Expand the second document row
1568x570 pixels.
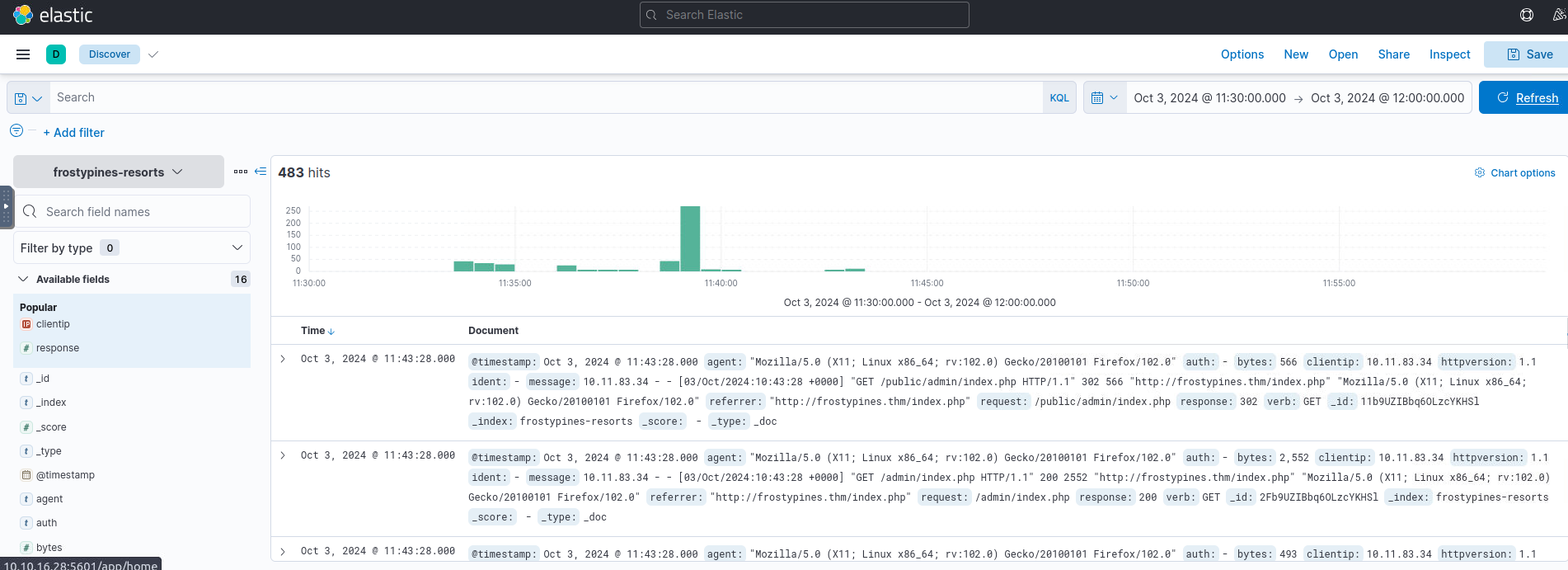point(283,455)
